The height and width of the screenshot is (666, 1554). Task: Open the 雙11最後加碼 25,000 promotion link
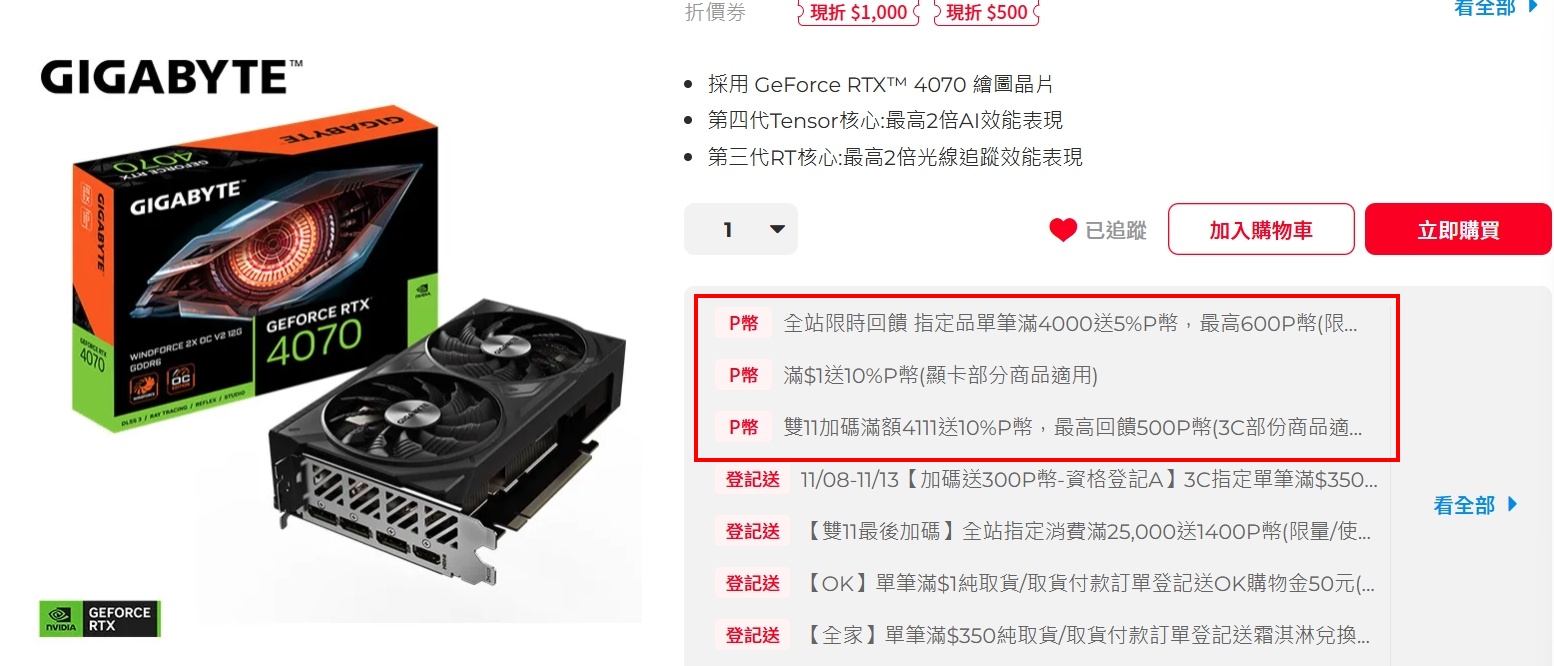pyautogui.click(x=1086, y=531)
